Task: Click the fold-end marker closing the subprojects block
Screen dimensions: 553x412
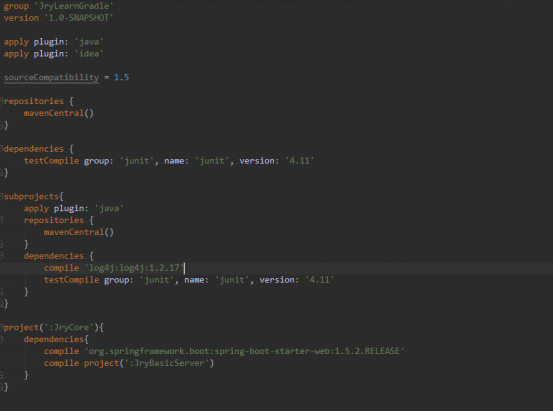Action: coord(1,303)
